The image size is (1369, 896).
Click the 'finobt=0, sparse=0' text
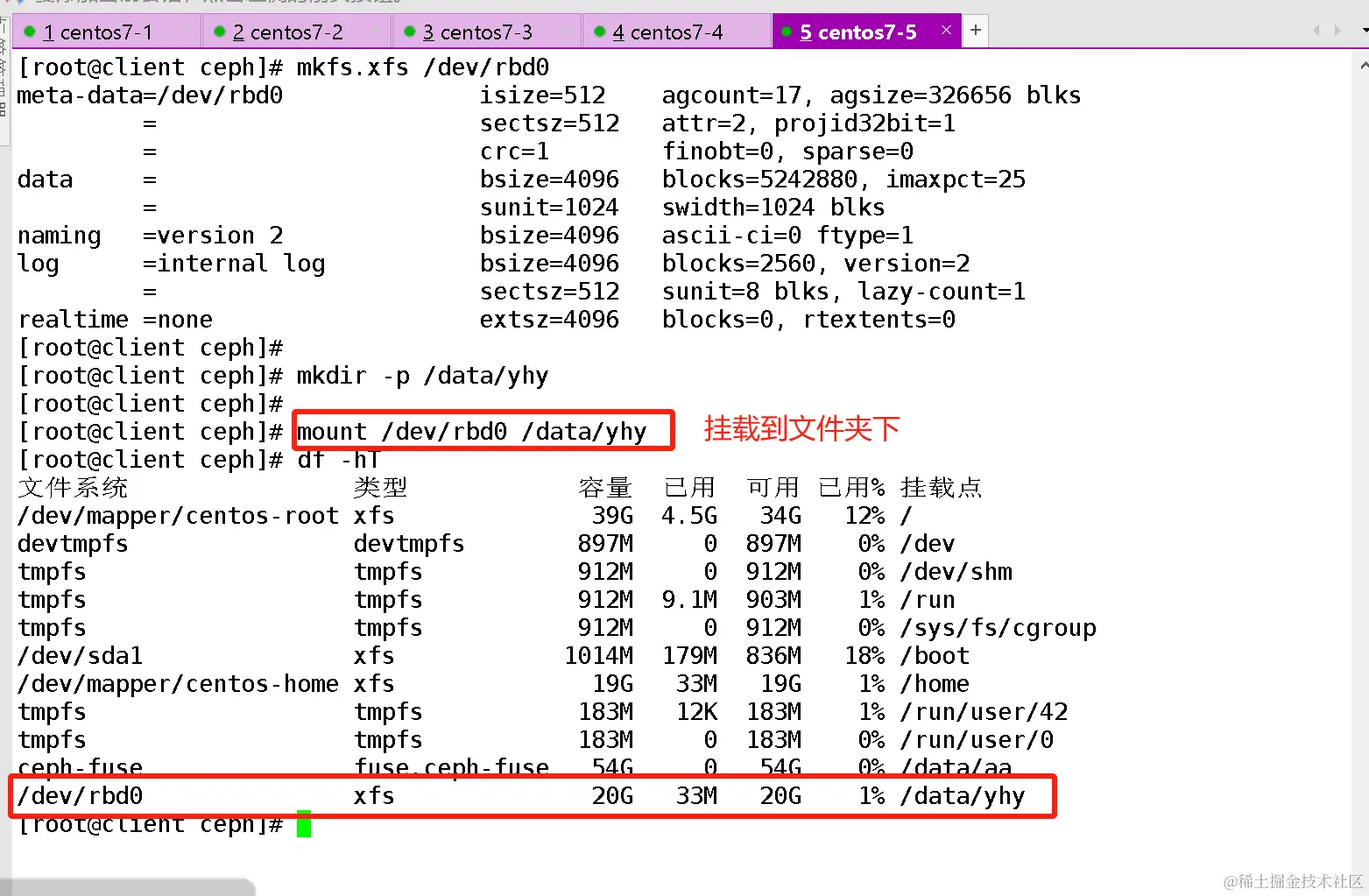(787, 152)
